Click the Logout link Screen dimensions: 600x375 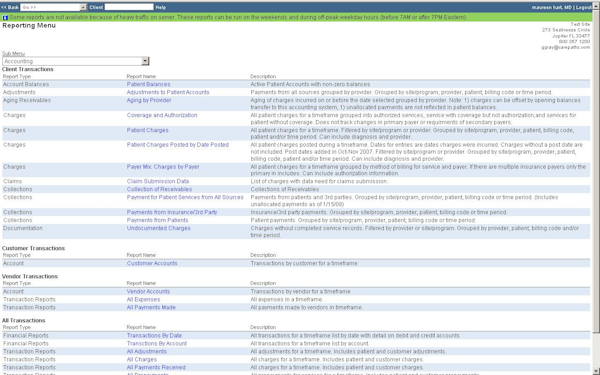click(584, 7)
